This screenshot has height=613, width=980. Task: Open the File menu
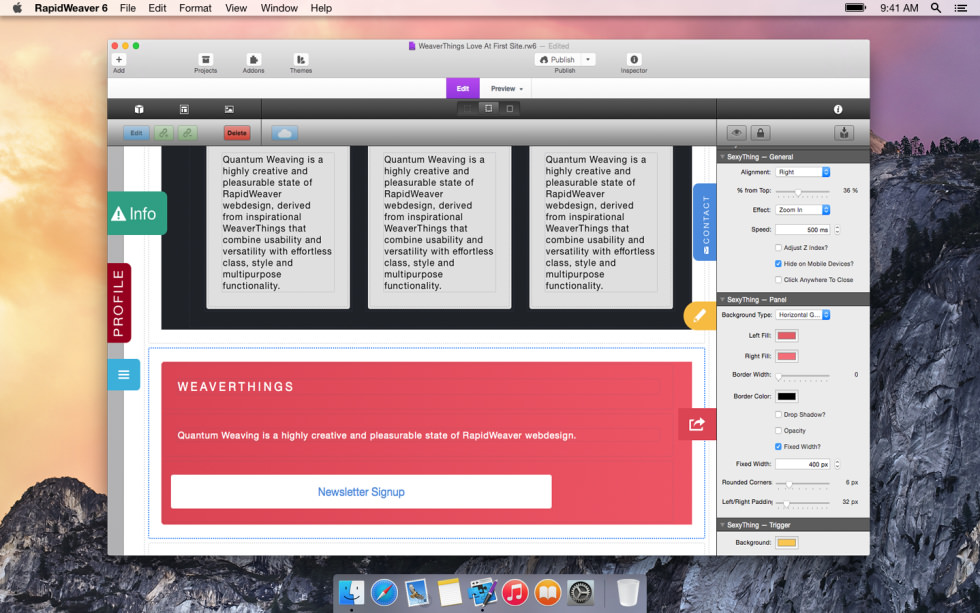[x=128, y=8]
